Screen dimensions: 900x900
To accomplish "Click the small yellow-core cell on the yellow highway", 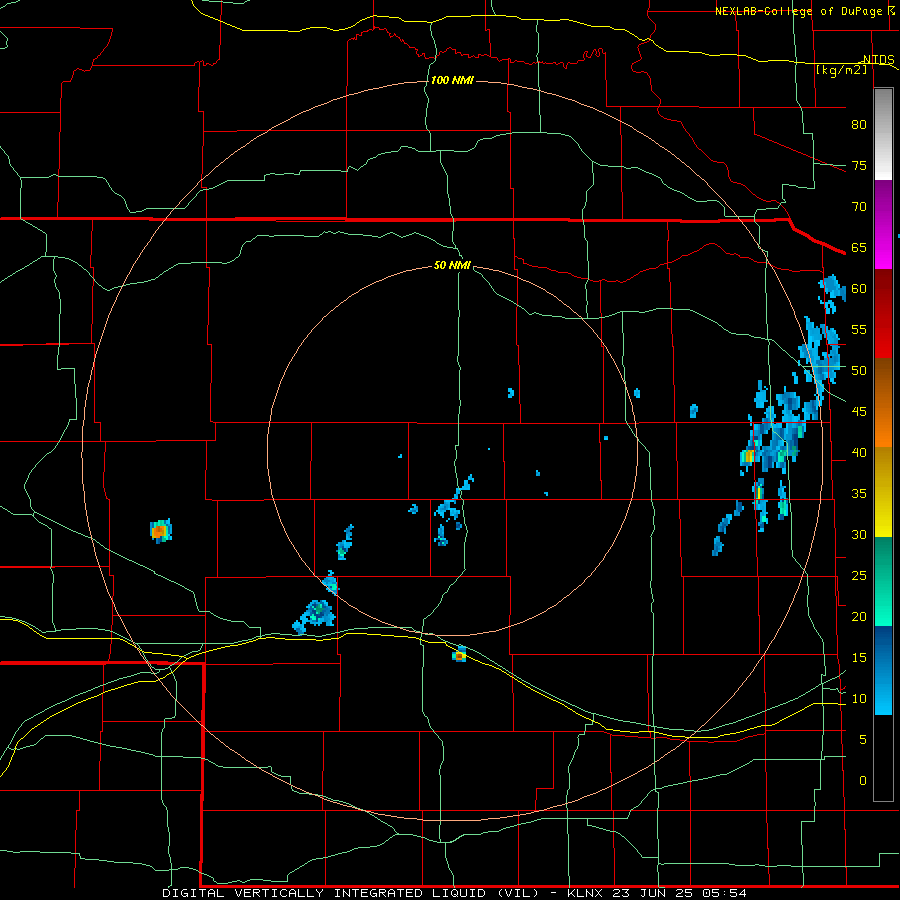I will (459, 654).
